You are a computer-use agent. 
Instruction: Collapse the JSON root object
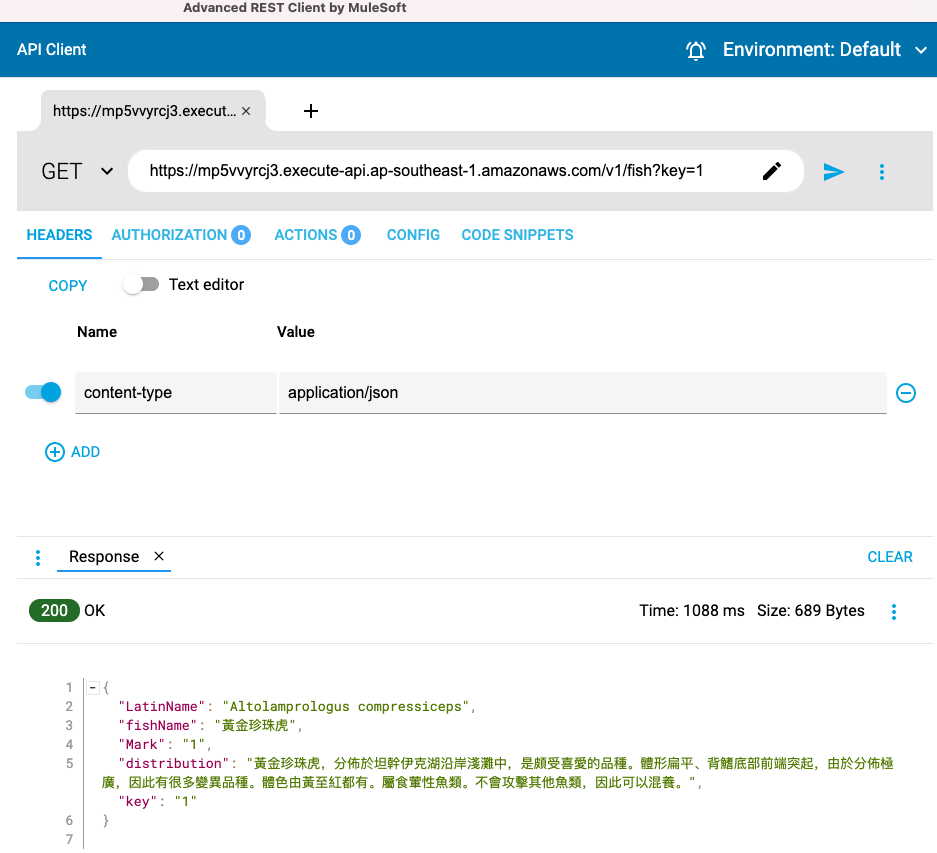pos(93,687)
